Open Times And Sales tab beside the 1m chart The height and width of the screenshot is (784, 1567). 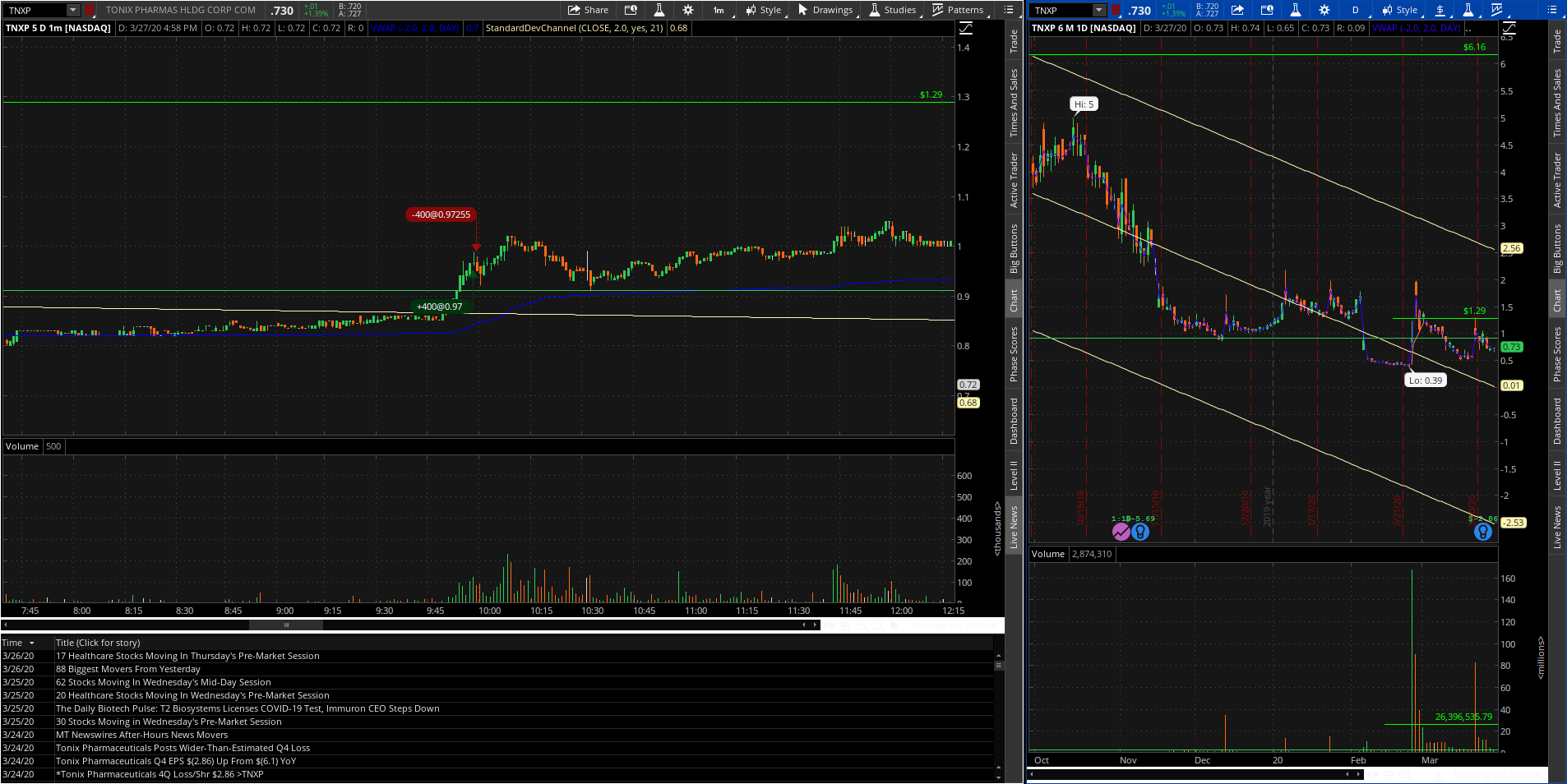(x=1014, y=103)
